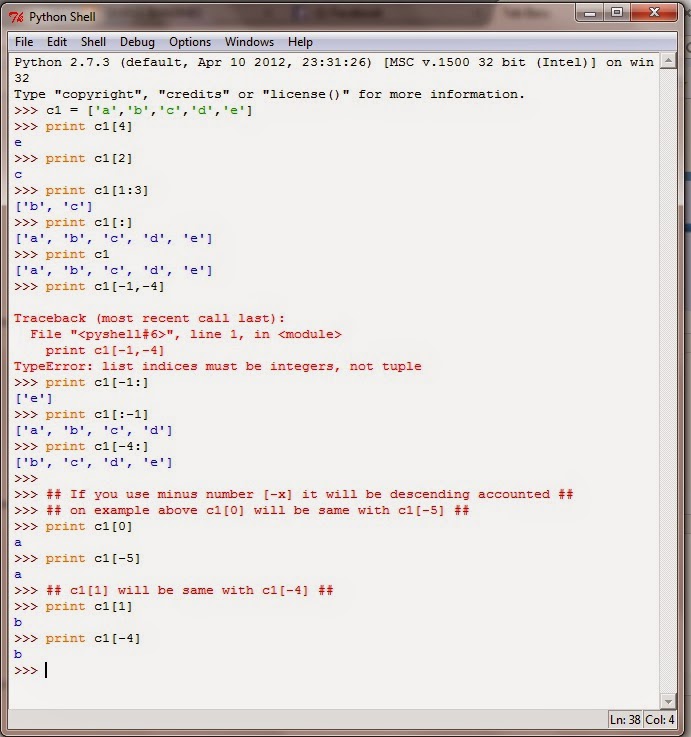Click the 'print c1[-4:]' line
The width and height of the screenshot is (691, 737).
[97, 446]
